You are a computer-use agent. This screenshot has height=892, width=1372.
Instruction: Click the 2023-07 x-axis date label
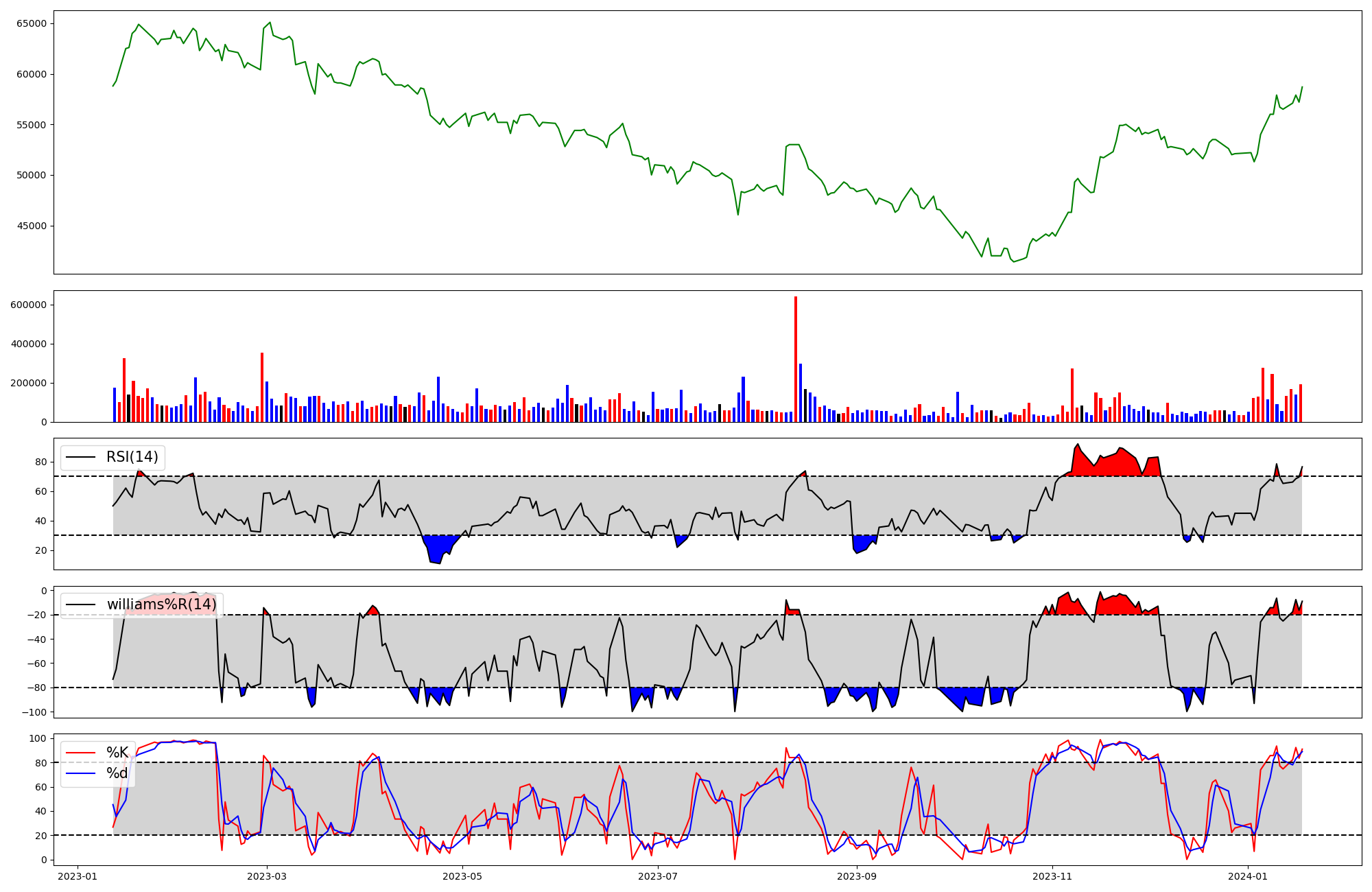click(x=658, y=876)
